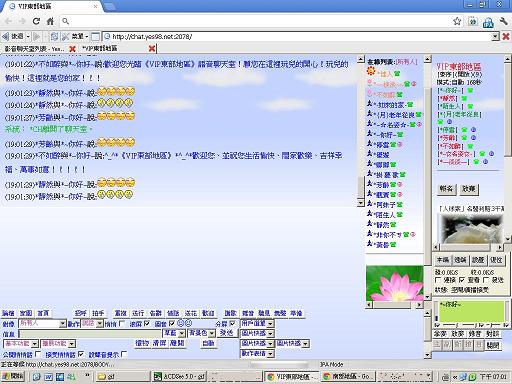512x384 pixels.
Task: Reload the page with the browser refresh icon
Action: (36, 21)
